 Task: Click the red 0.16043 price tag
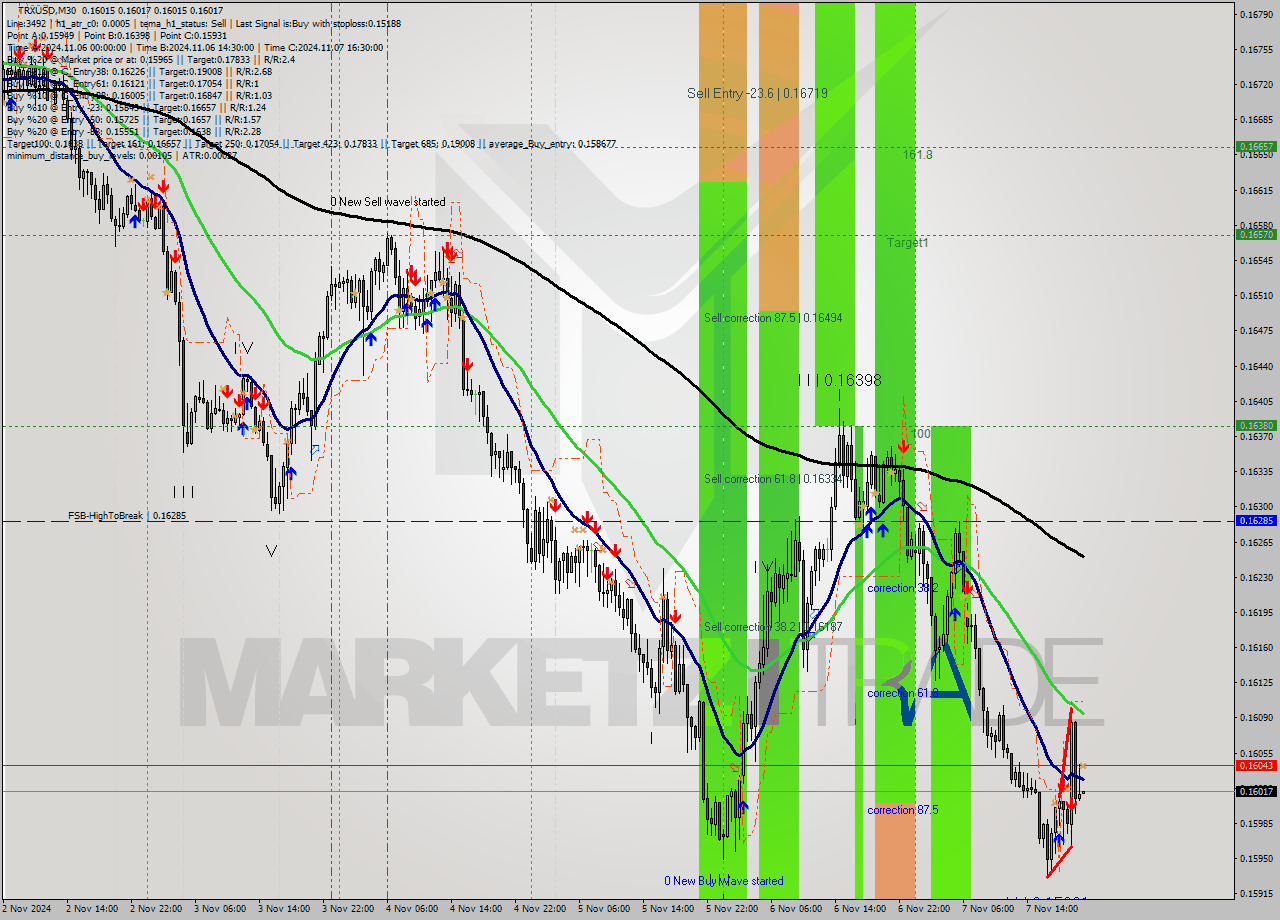click(1257, 765)
